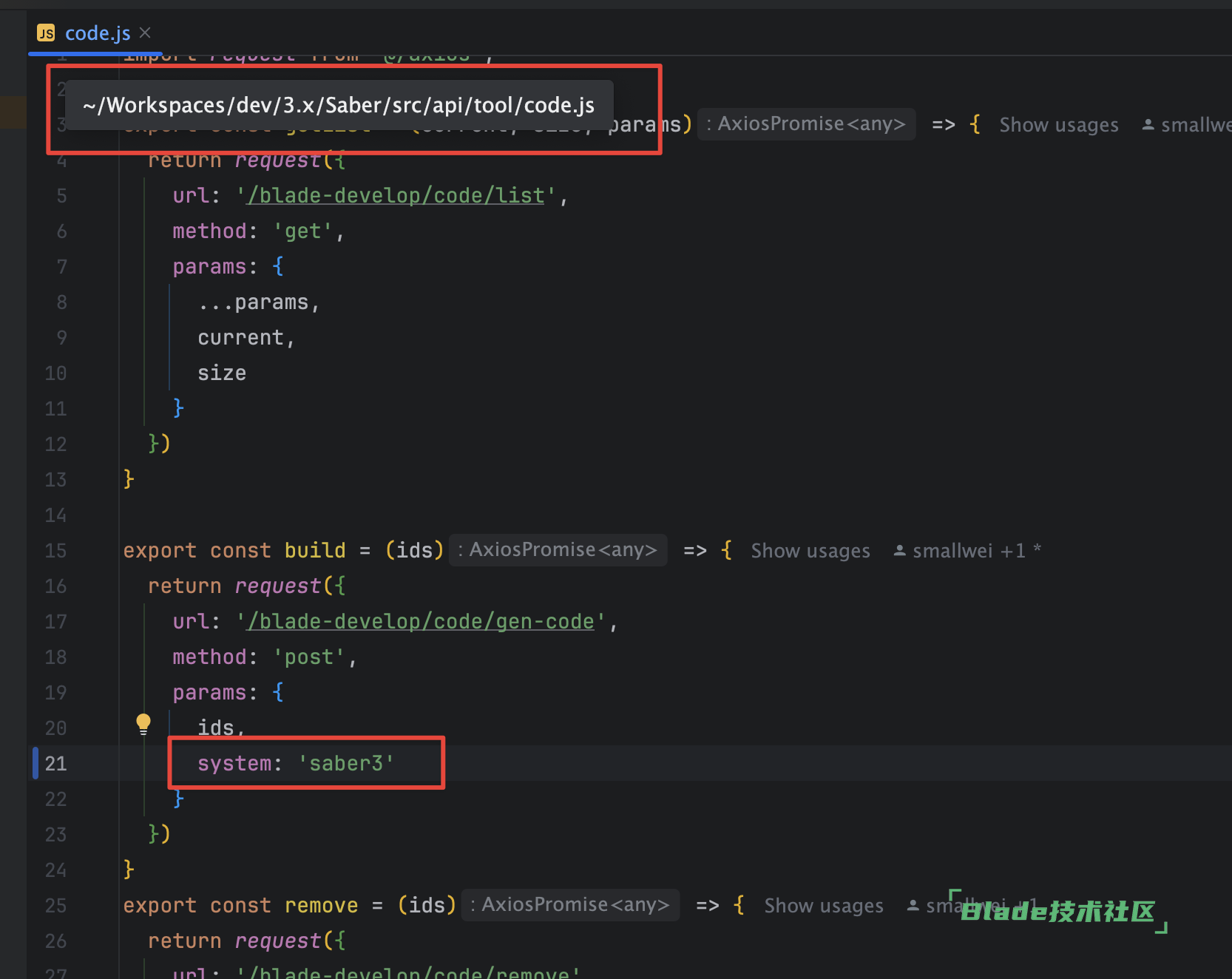Click Show usages for remove function

824,906
